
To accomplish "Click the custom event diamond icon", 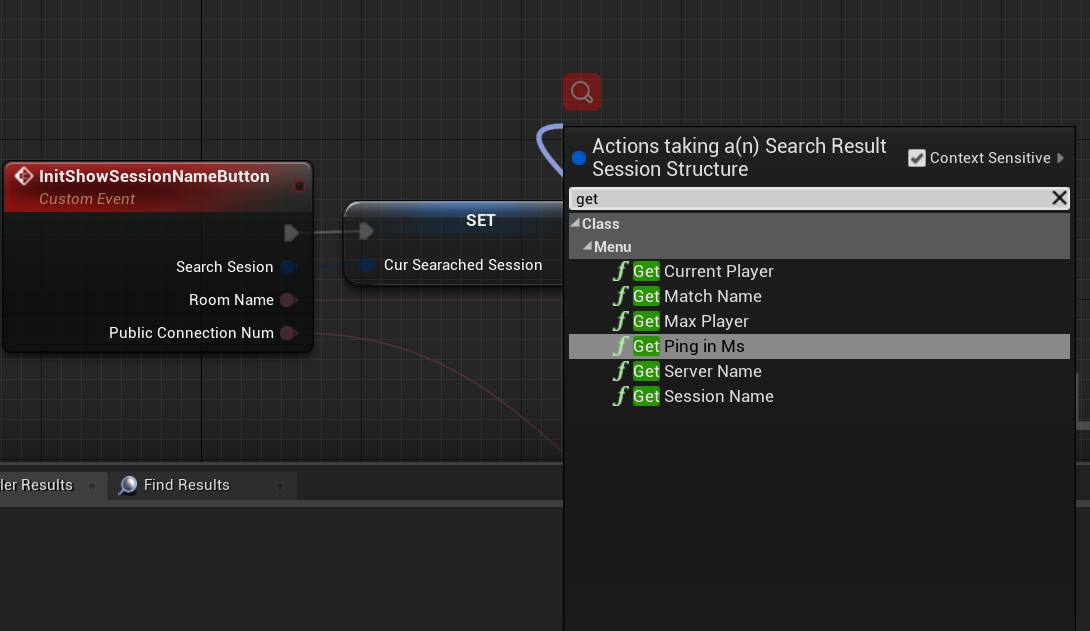I will click(24, 177).
